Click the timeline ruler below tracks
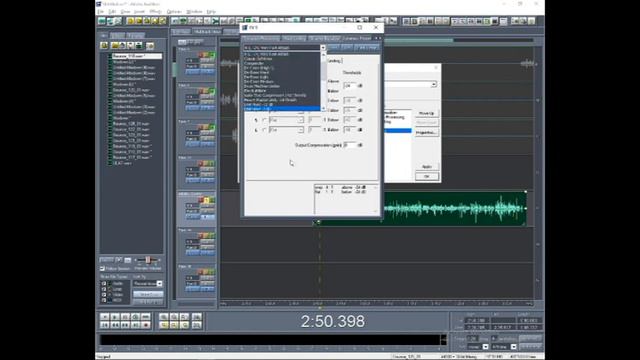This screenshot has width=640, height=360. point(376,304)
